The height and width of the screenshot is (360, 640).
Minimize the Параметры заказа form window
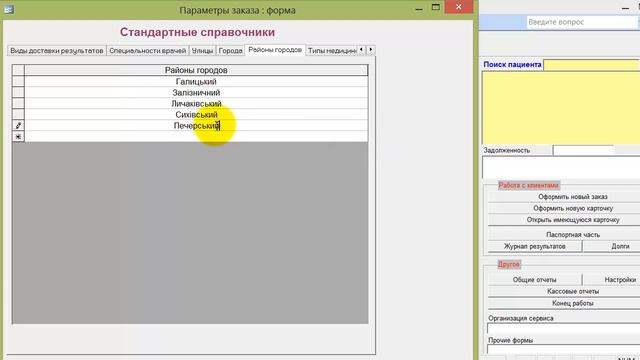[419, 8]
